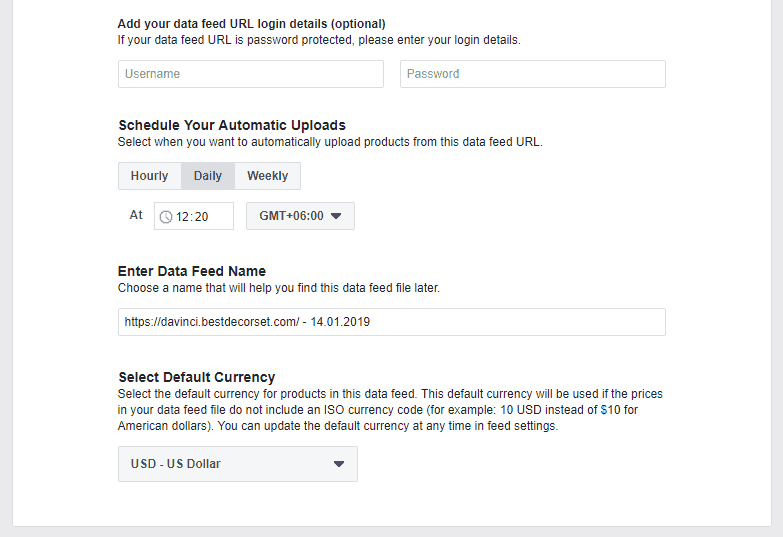Click the clock icon in the time field
The image size is (783, 537).
coord(166,216)
